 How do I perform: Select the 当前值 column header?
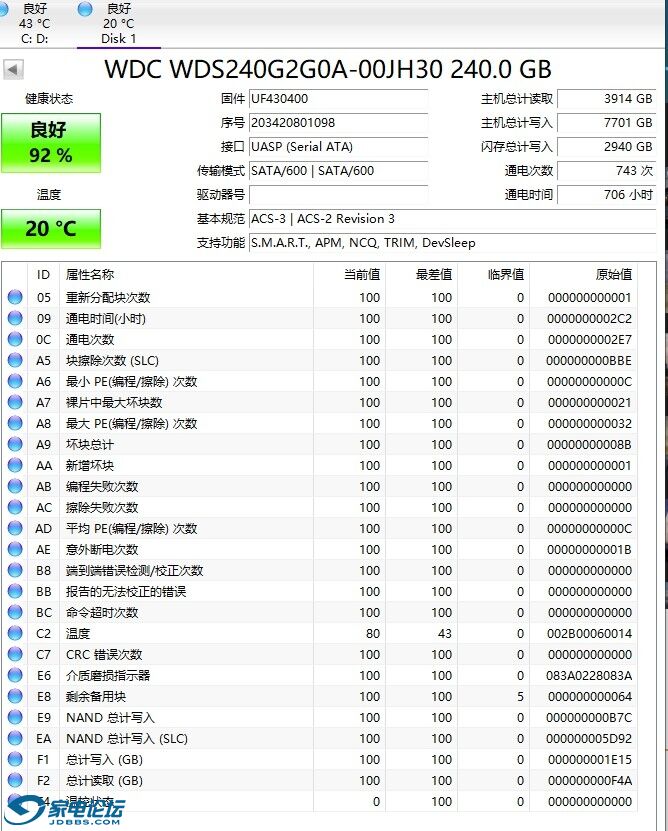coord(349,275)
